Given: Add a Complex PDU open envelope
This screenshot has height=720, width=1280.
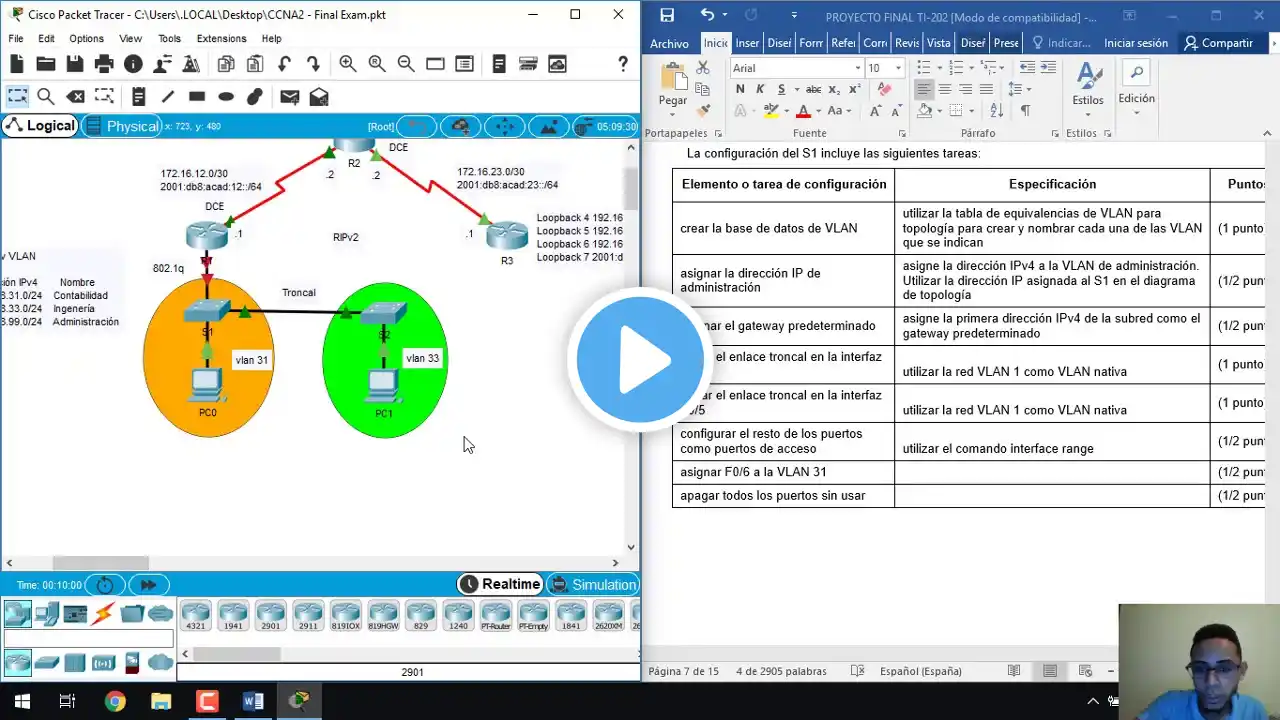Looking at the screenshot, I should click(x=319, y=97).
